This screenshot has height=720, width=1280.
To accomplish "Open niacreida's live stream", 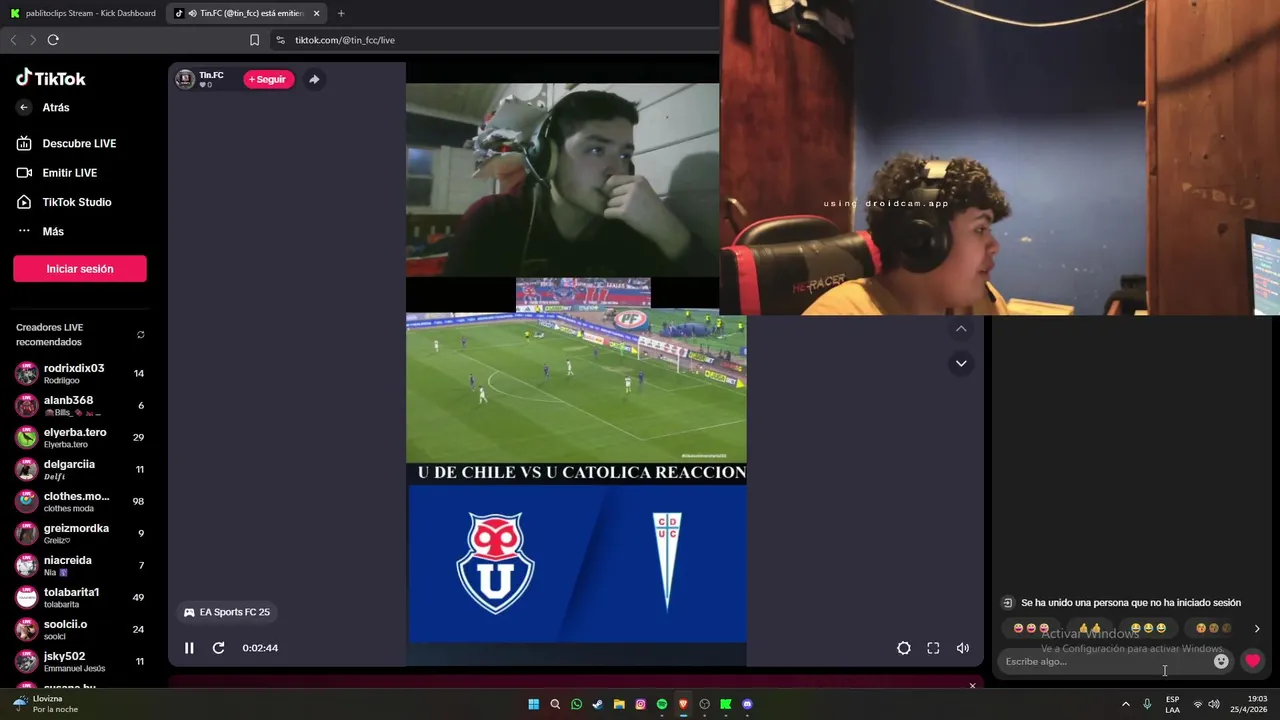I will pyautogui.click(x=80, y=565).
